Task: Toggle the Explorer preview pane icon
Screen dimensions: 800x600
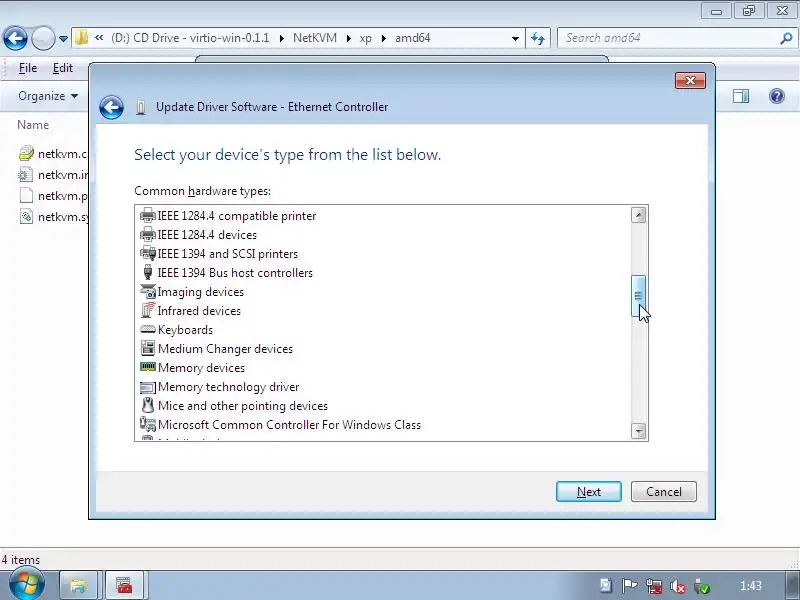Action: coord(741,96)
